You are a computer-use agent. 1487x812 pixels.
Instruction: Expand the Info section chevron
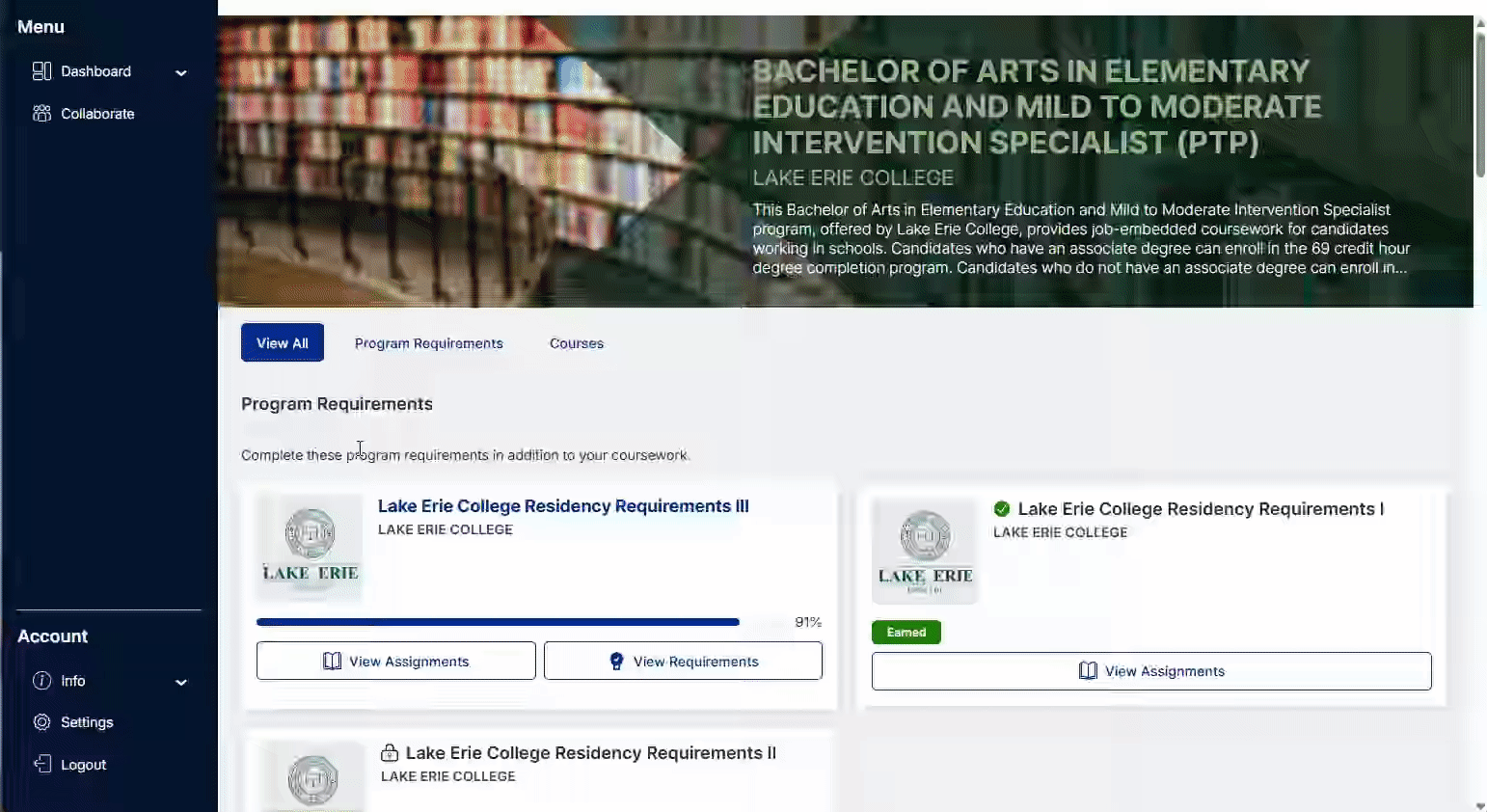point(180,682)
